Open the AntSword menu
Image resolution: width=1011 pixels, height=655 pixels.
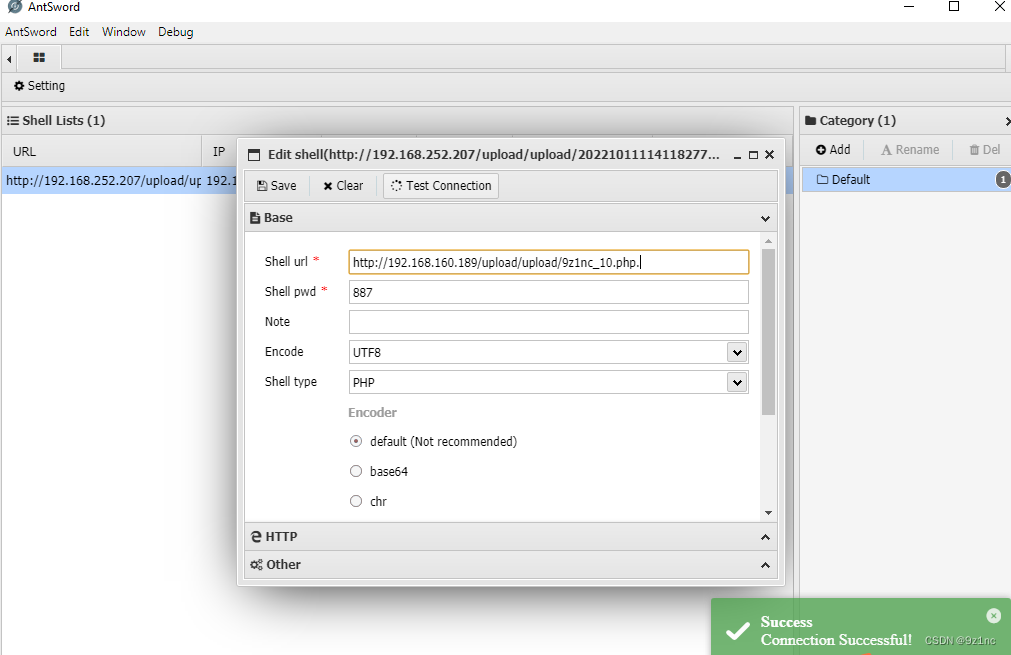click(30, 32)
